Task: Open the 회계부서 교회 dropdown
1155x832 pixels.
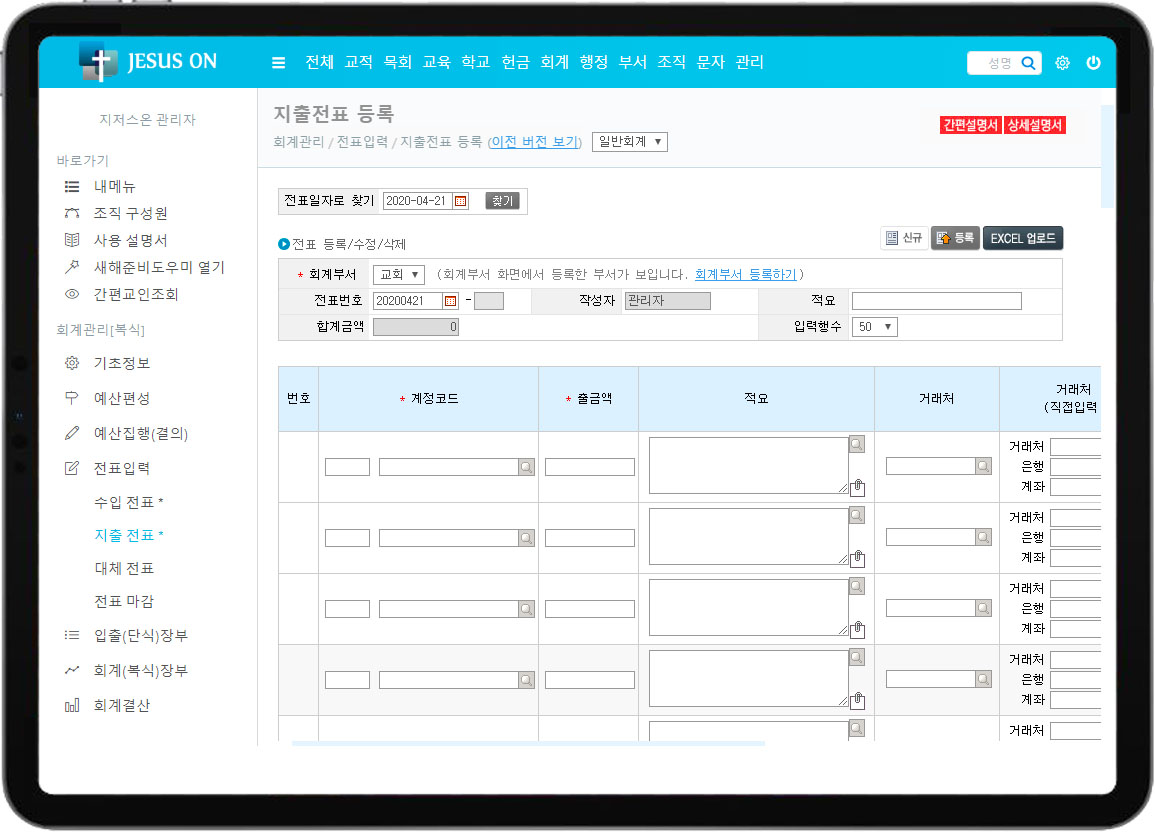Action: coord(399,275)
